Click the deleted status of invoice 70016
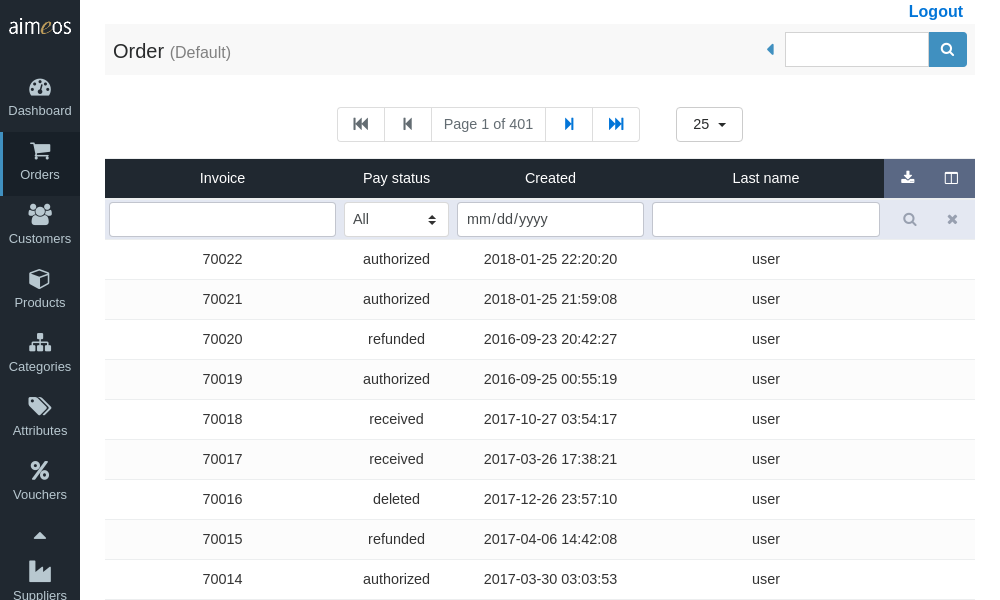 point(396,499)
